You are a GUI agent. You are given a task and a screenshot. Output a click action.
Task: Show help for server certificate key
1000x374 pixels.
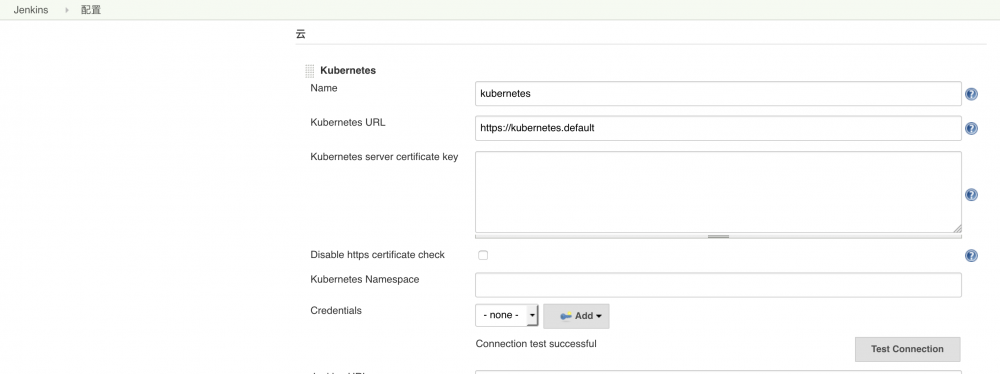[971, 195]
